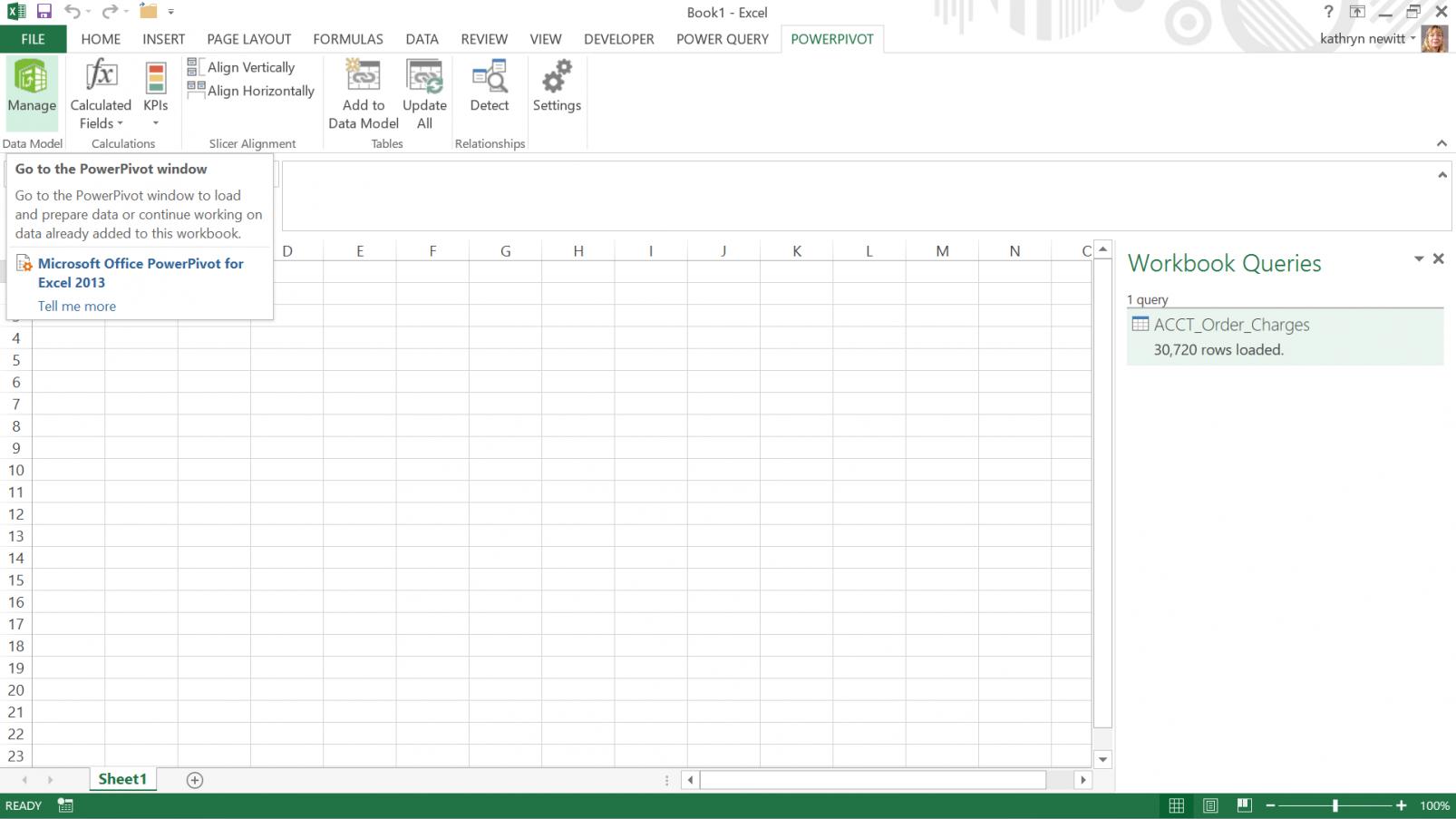Select the Sheet1 tab
The image size is (1456, 819).
[122, 779]
